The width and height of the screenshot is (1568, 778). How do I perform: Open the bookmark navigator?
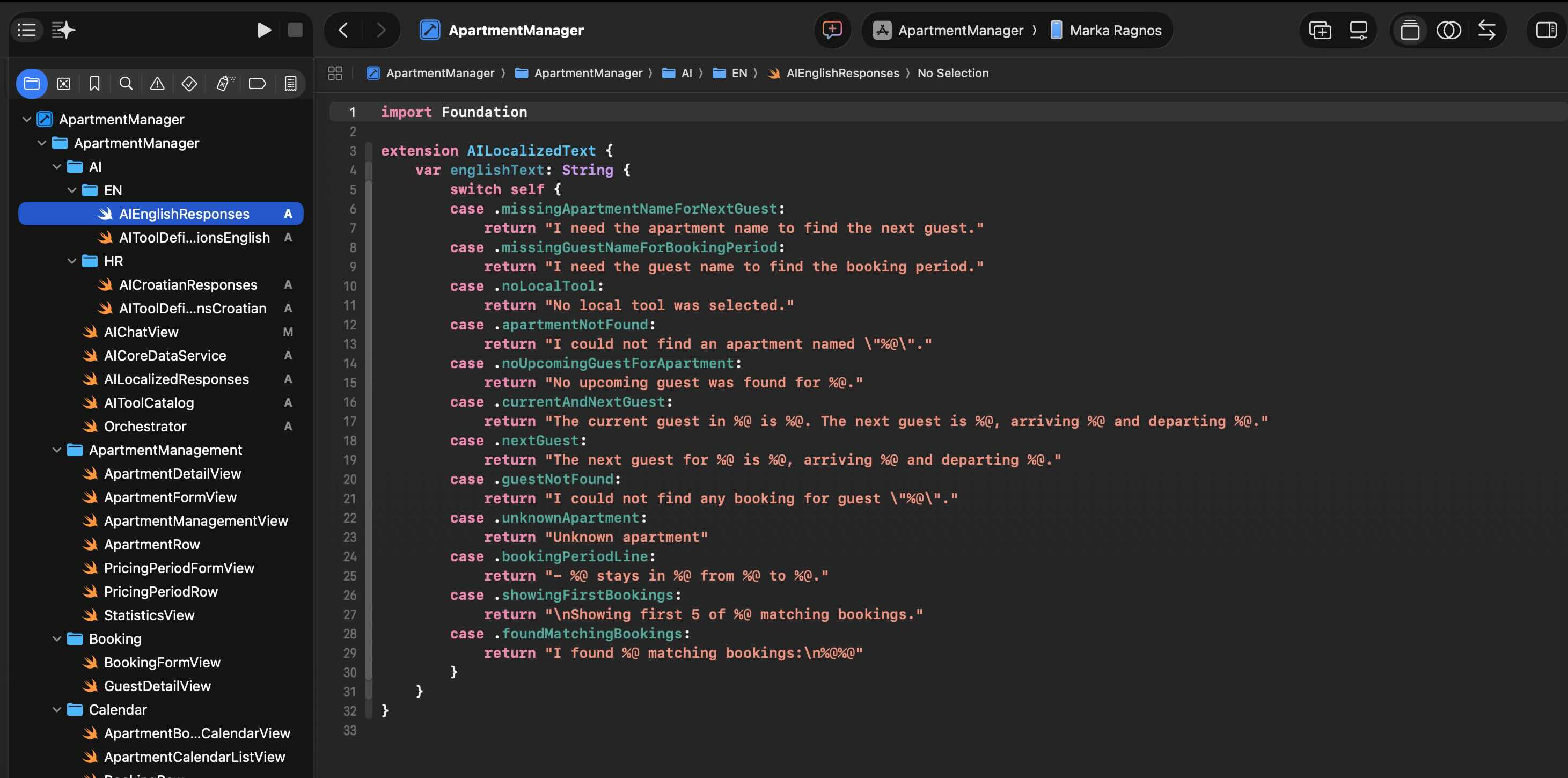(x=94, y=84)
